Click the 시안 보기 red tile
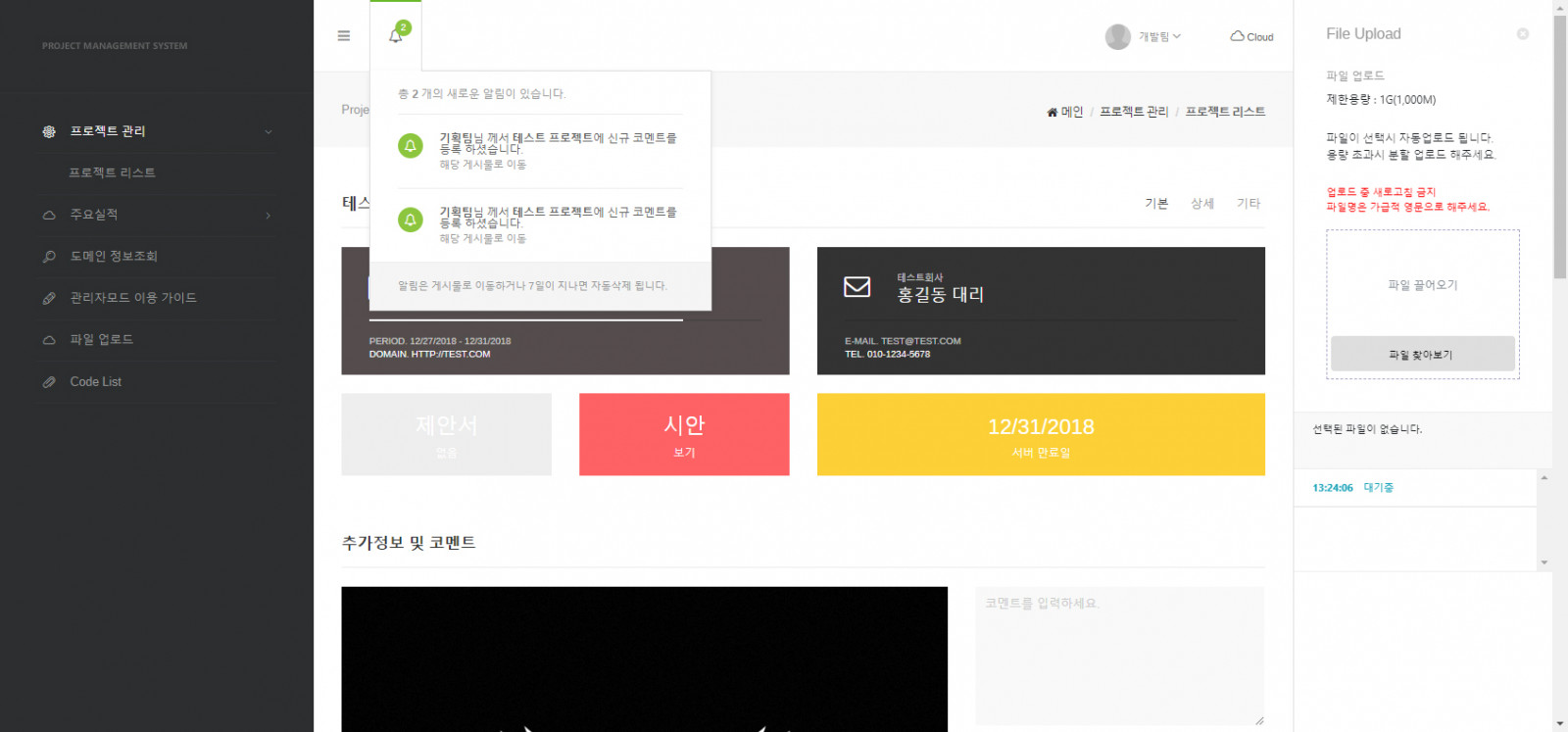 pyautogui.click(x=684, y=434)
